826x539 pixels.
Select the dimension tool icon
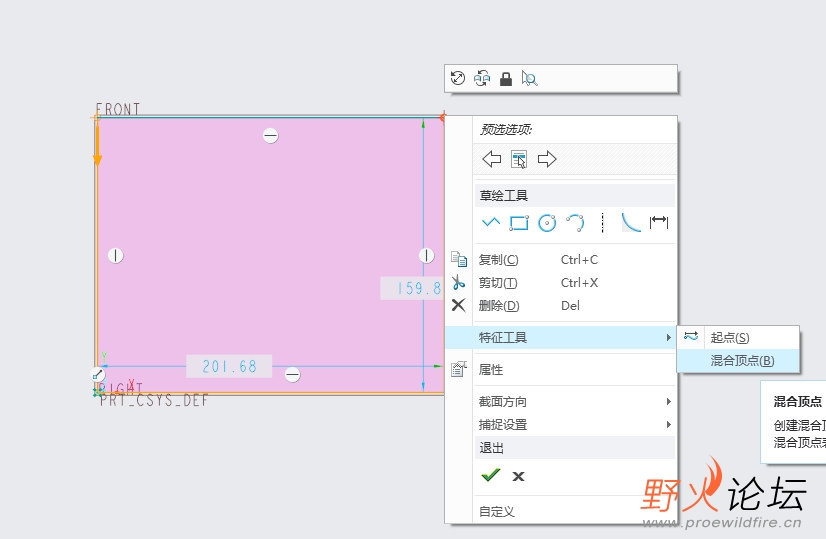pos(658,222)
